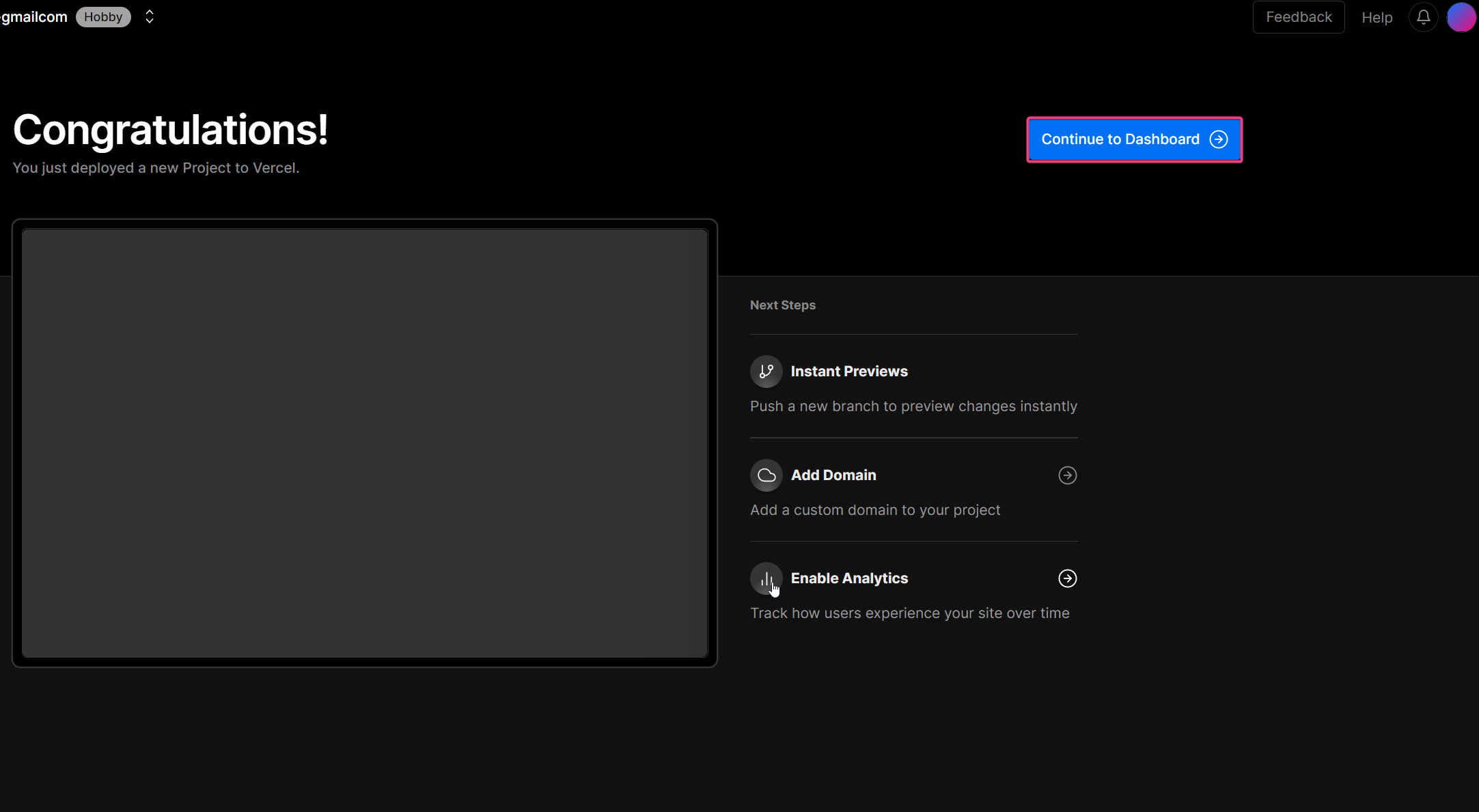Click the Hobby plan label
Screen dimensions: 1479x812
(104, 17)
